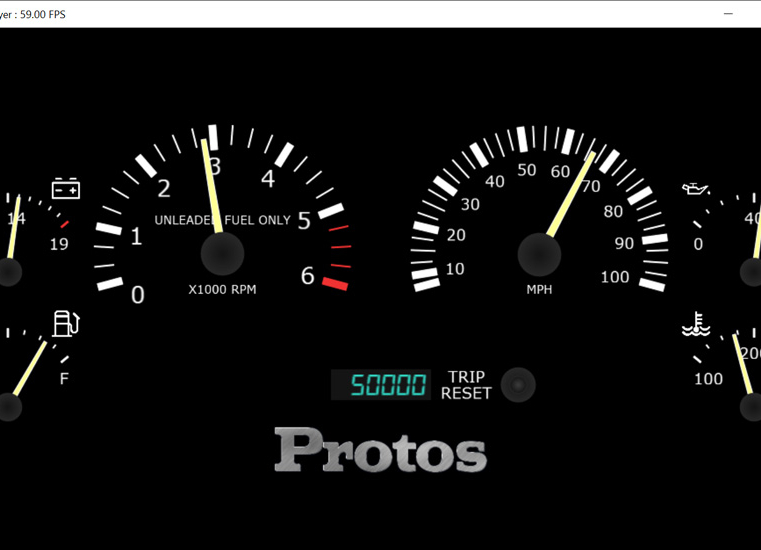Screen dimensions: 761x550
Task: Click the number 3 on the tachometer
Action: tap(214, 167)
